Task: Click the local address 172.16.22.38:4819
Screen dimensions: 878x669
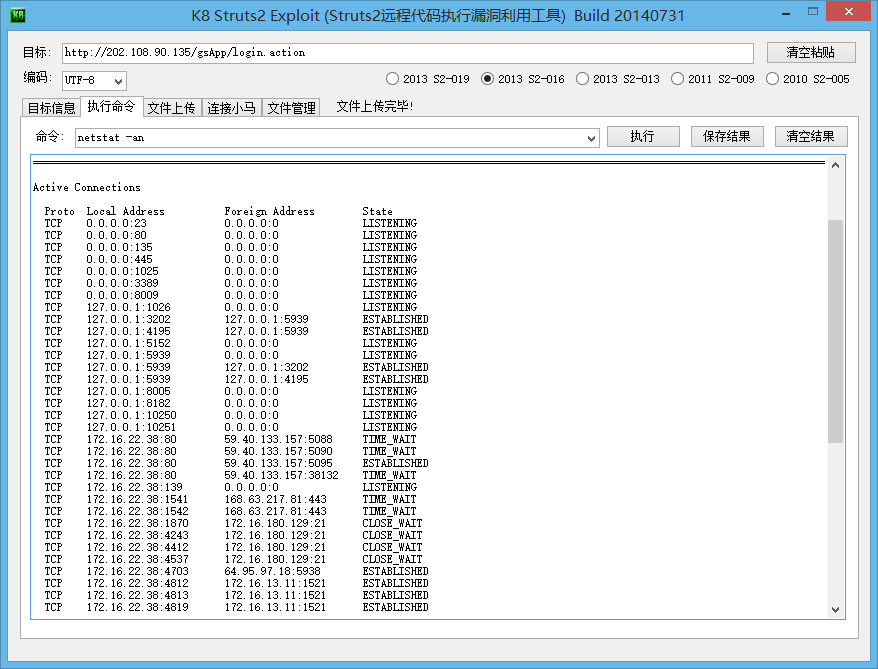Action: [x=138, y=607]
